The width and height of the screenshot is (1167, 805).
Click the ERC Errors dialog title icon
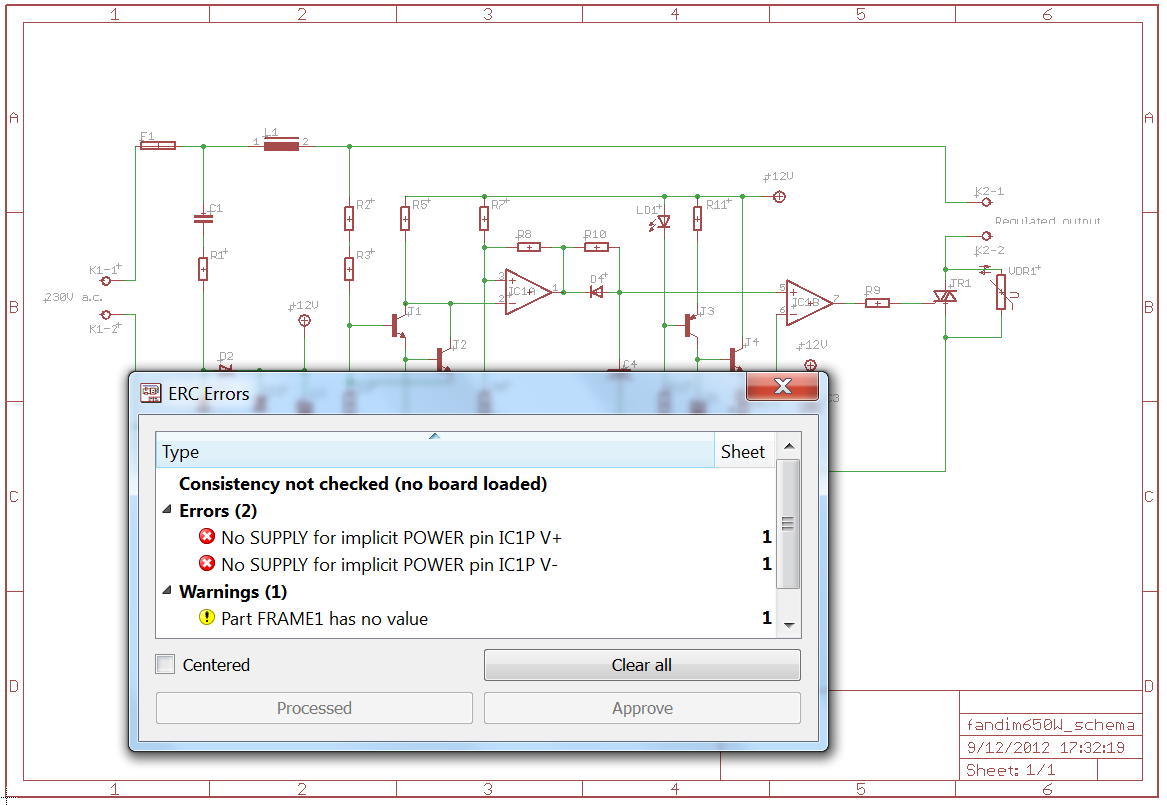tap(151, 393)
